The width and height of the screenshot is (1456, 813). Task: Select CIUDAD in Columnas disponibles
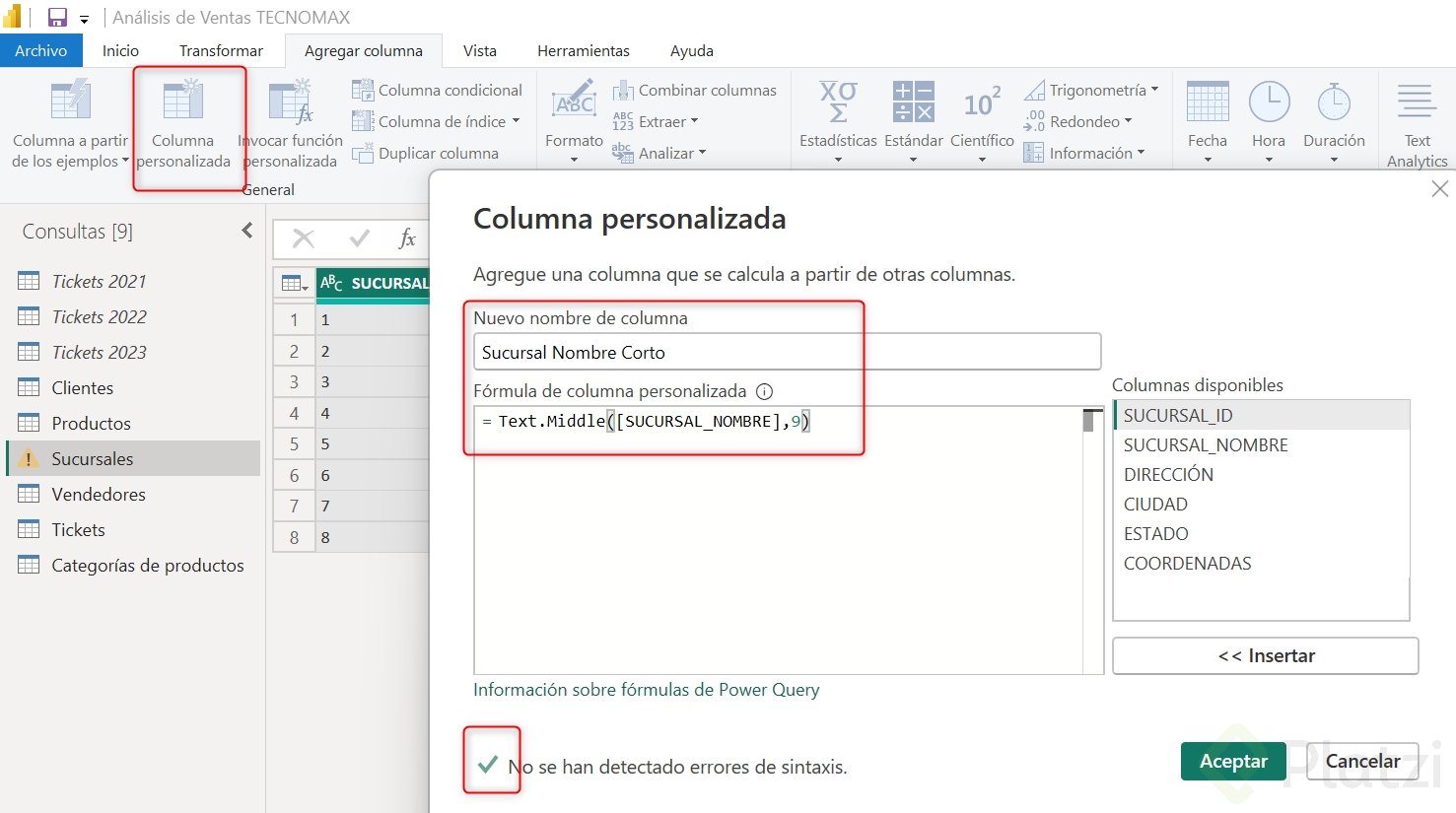pos(1261,504)
